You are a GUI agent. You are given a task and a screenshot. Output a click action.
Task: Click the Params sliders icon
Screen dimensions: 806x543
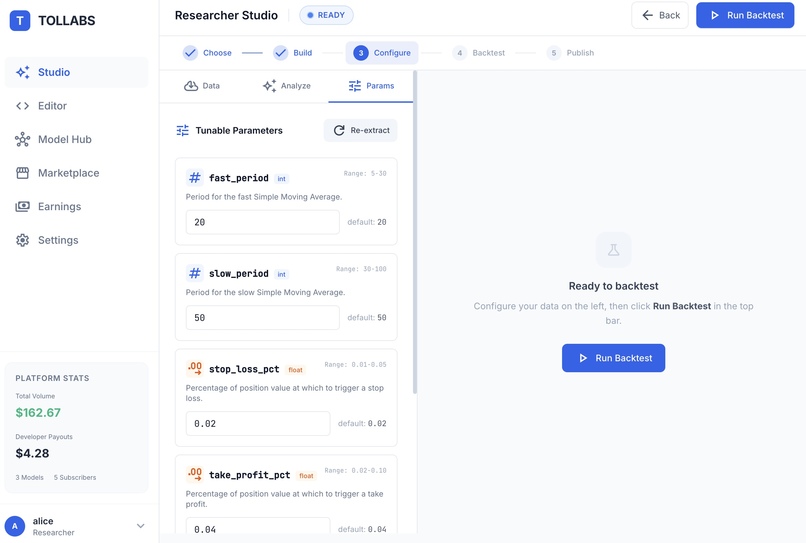(355, 86)
